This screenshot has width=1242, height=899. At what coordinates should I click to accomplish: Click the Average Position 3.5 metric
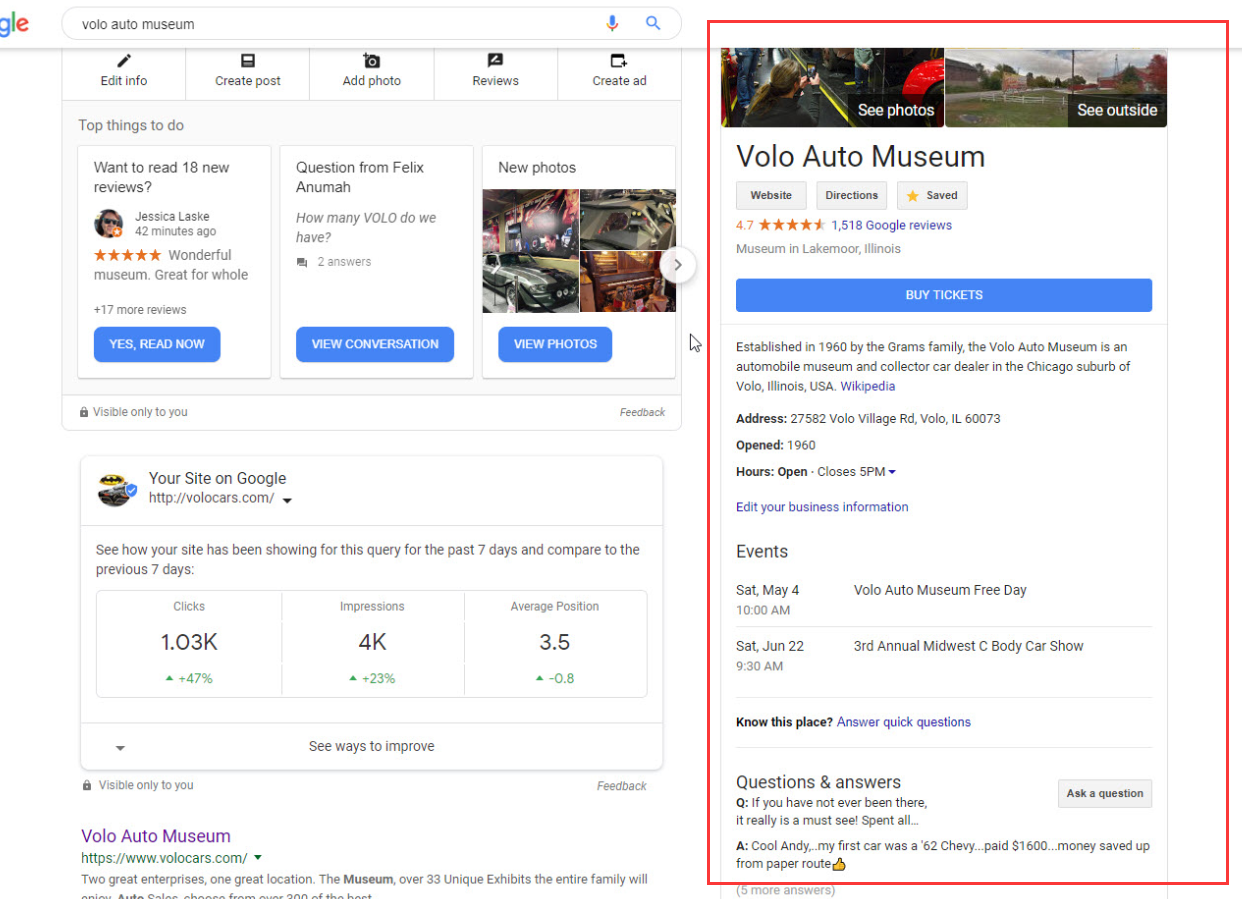click(555, 643)
